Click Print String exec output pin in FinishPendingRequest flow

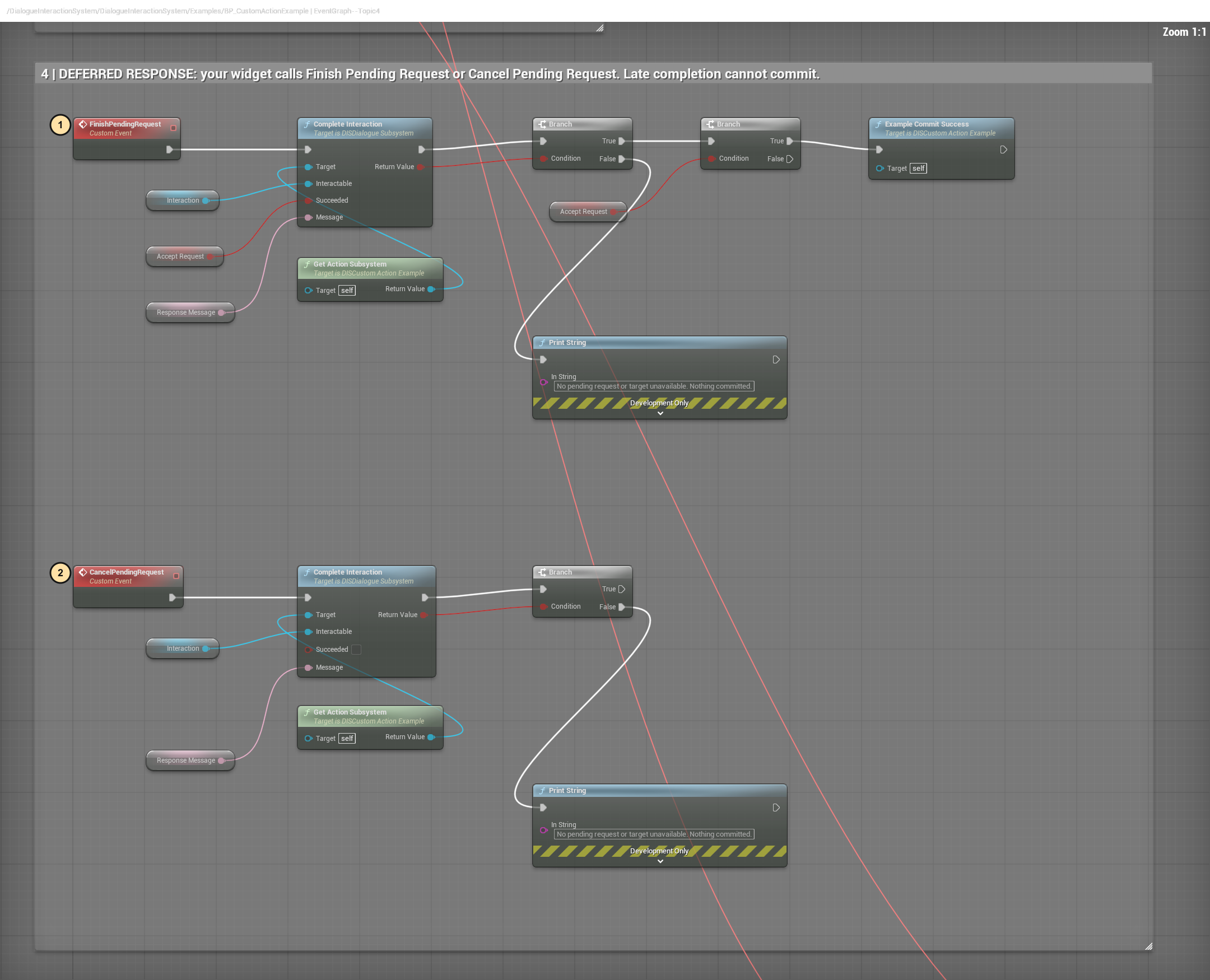[x=776, y=360]
